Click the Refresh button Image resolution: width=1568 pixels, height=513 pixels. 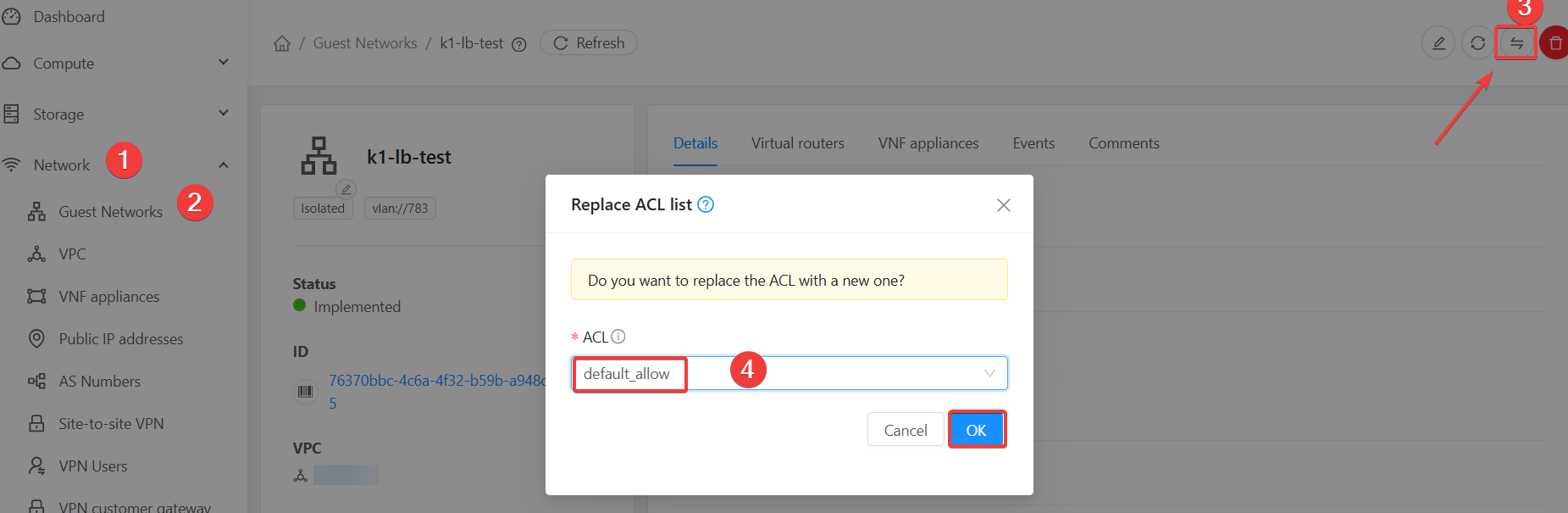click(589, 43)
